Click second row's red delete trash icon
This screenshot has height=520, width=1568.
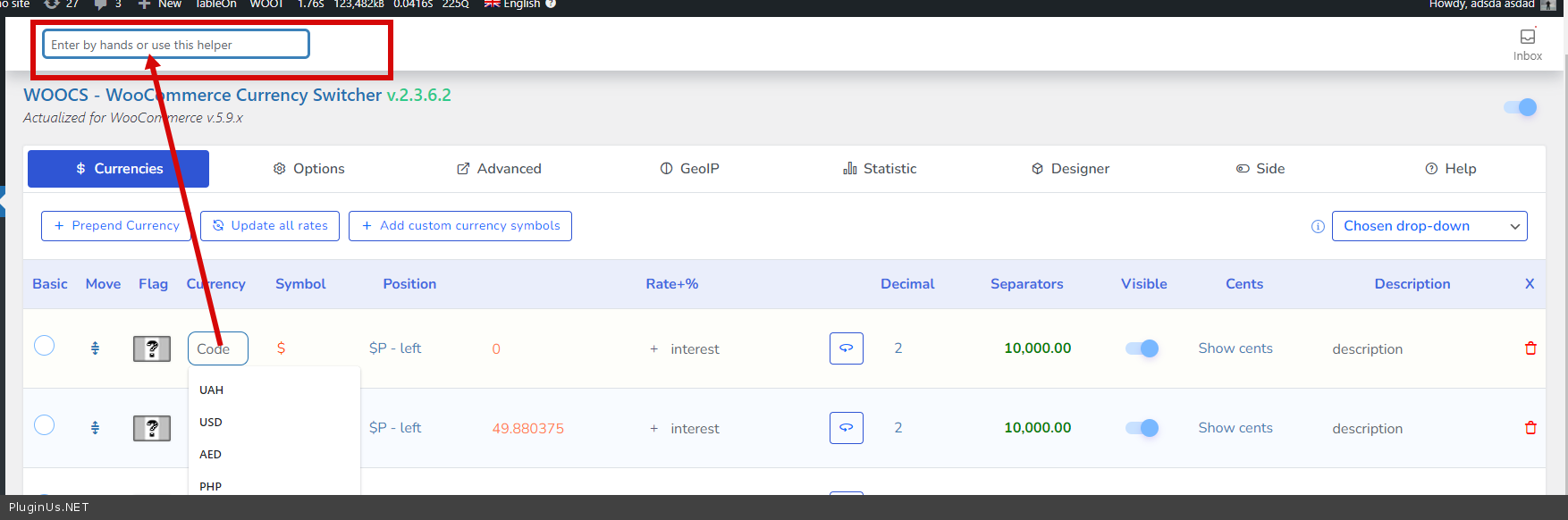(x=1530, y=428)
